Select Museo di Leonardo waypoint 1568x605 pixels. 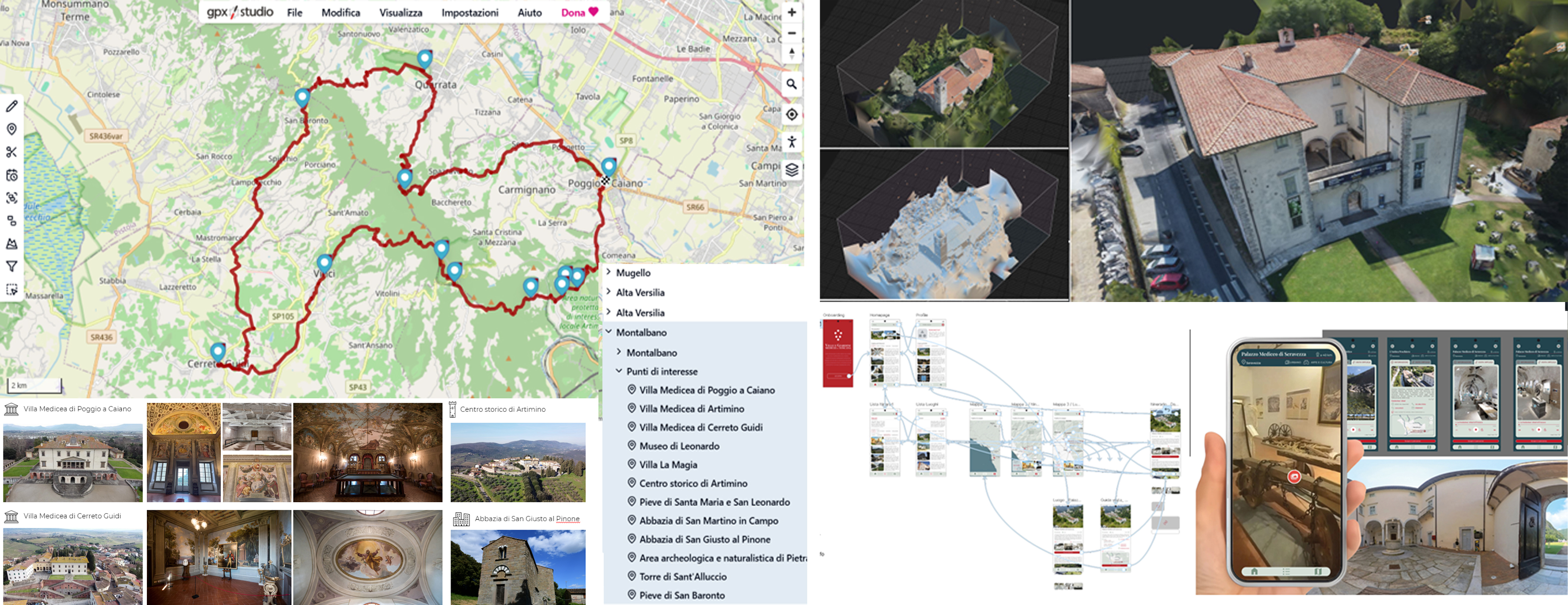679,446
